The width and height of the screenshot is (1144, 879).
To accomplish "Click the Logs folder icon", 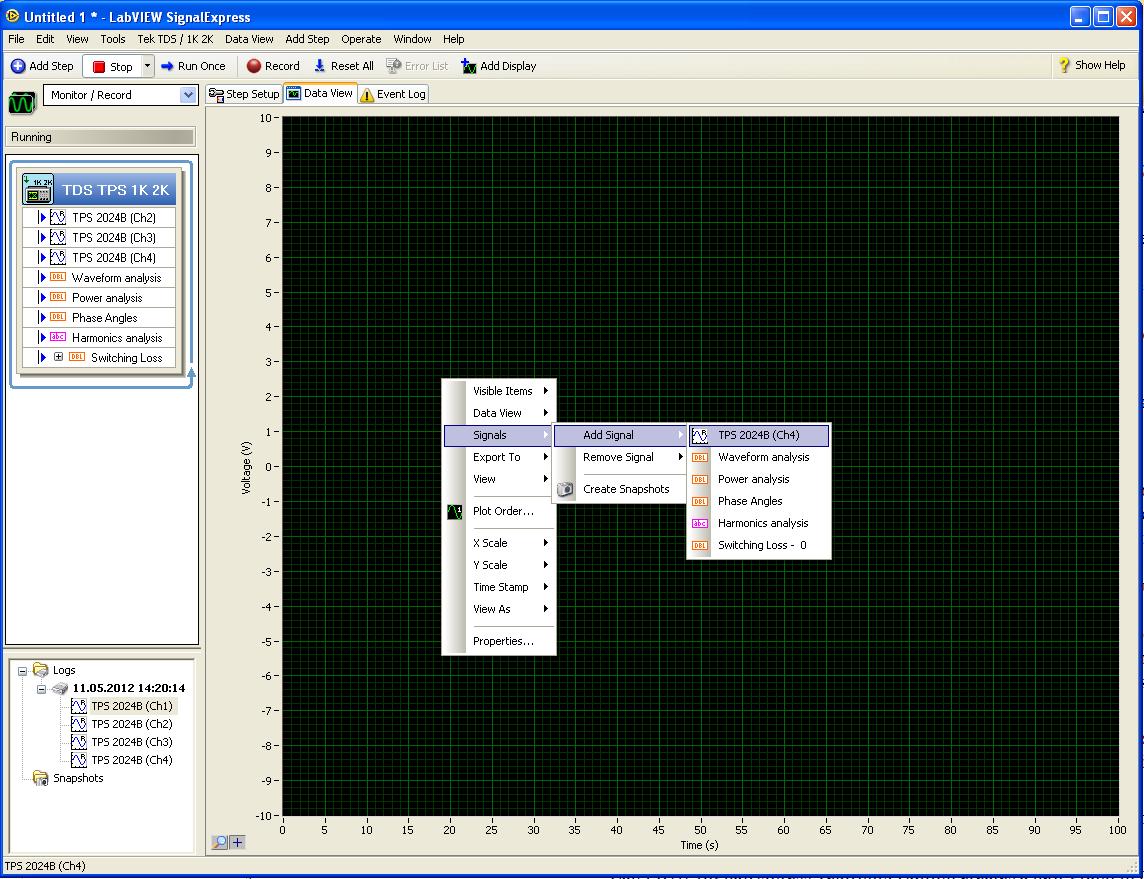I will pyautogui.click(x=41, y=670).
